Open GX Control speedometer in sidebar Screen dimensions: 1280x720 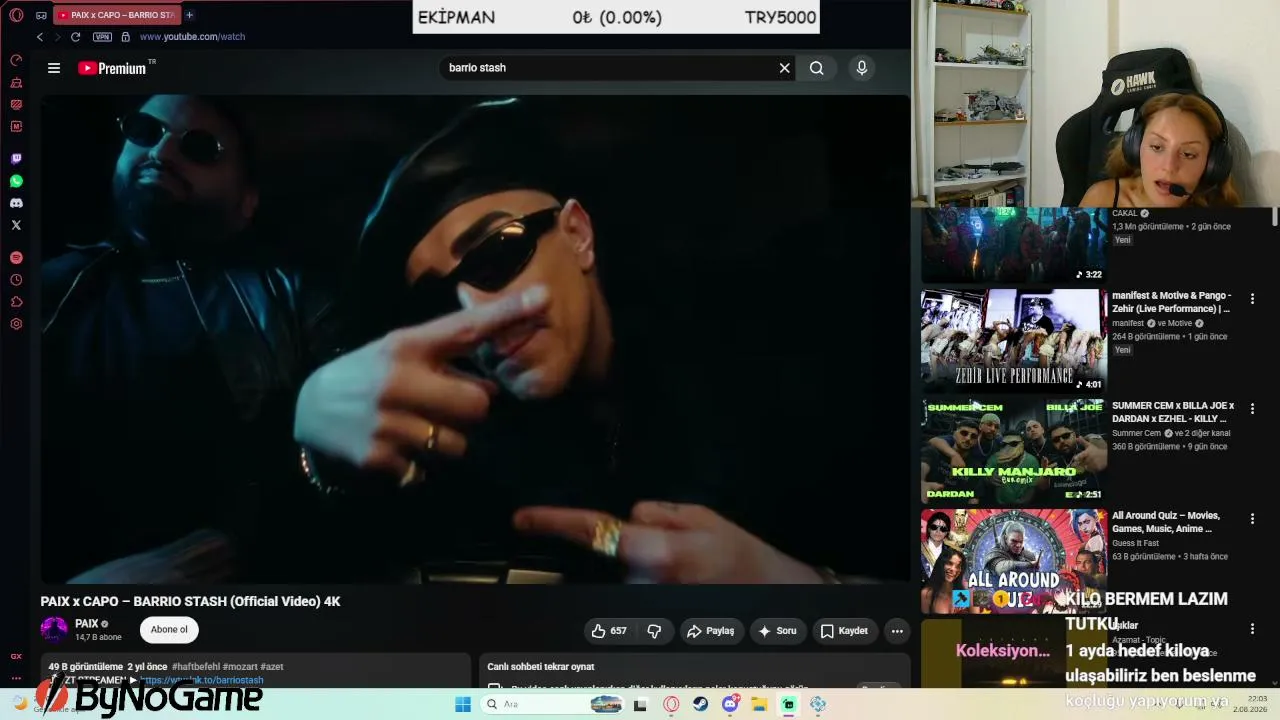16,60
